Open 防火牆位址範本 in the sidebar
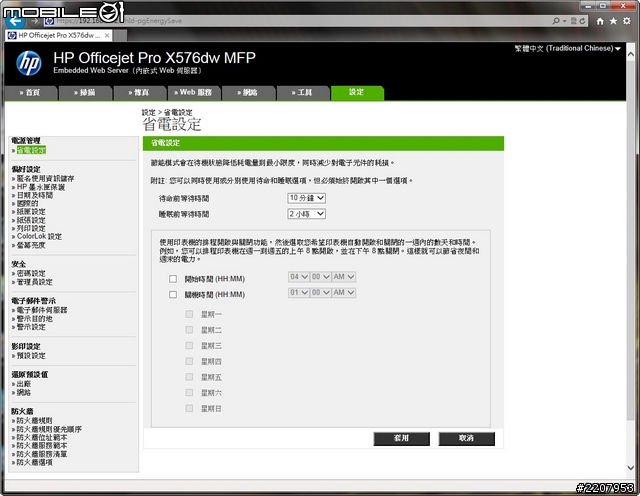This screenshot has height=496, width=640. pos(42,438)
